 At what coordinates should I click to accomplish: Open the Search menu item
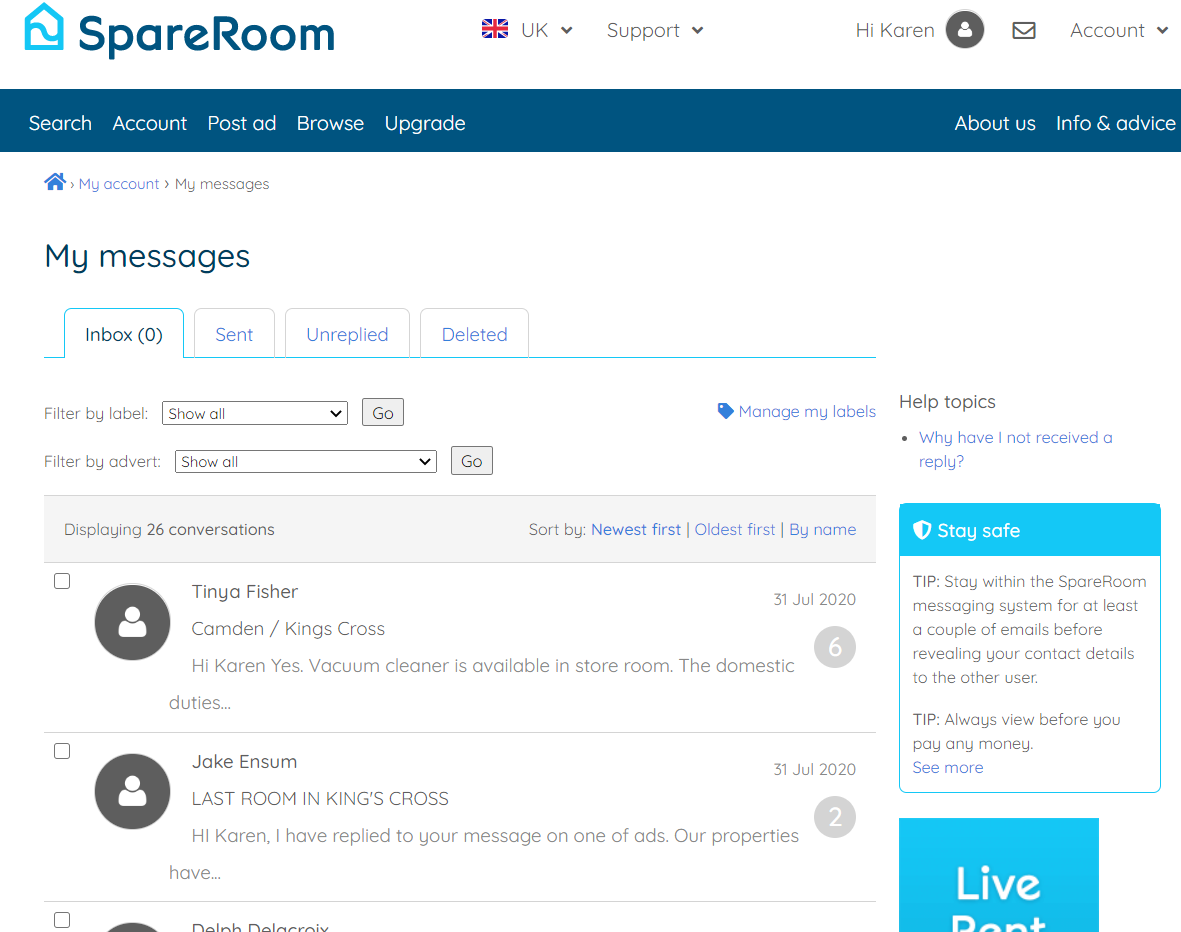tap(60, 123)
